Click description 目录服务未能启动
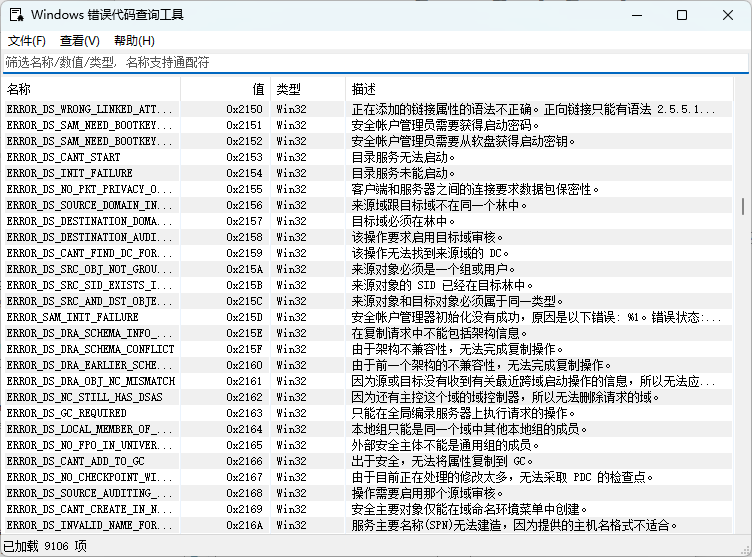This screenshot has height=557, width=752. pyautogui.click(x=403, y=173)
